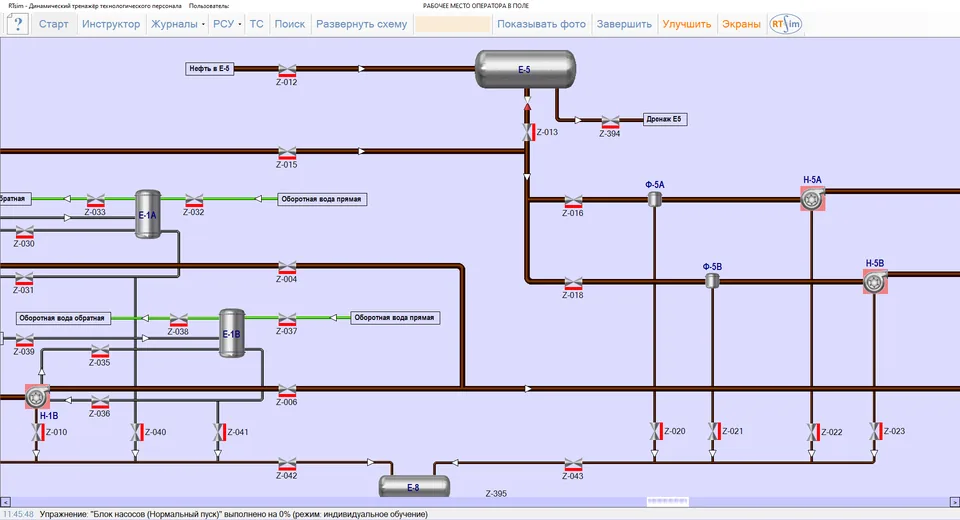960x520 pixels.
Task: Click the horizontal scrollbar thumb
Action: tap(667, 502)
